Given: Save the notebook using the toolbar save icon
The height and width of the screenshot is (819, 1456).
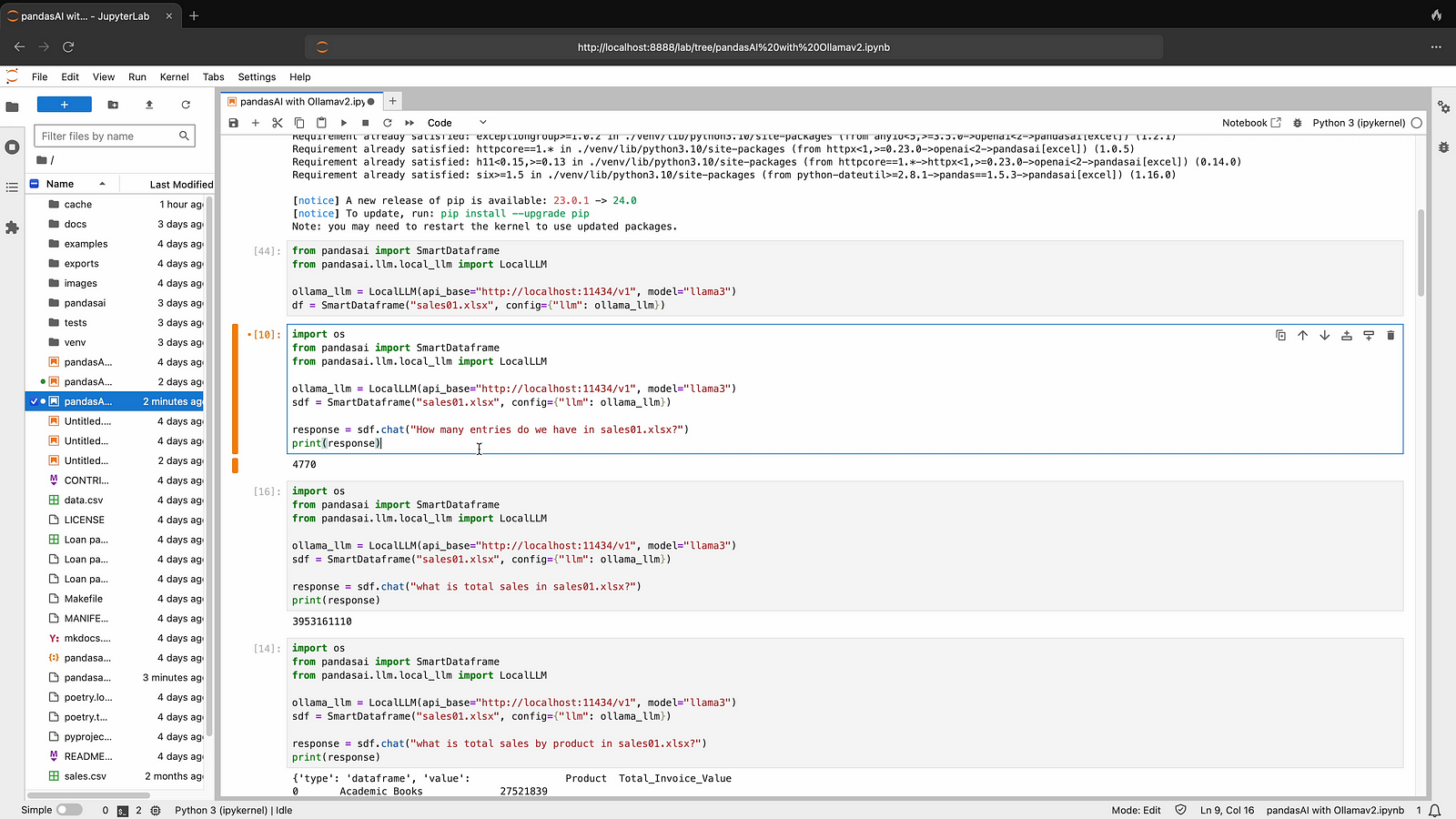Looking at the screenshot, I should pos(234,123).
